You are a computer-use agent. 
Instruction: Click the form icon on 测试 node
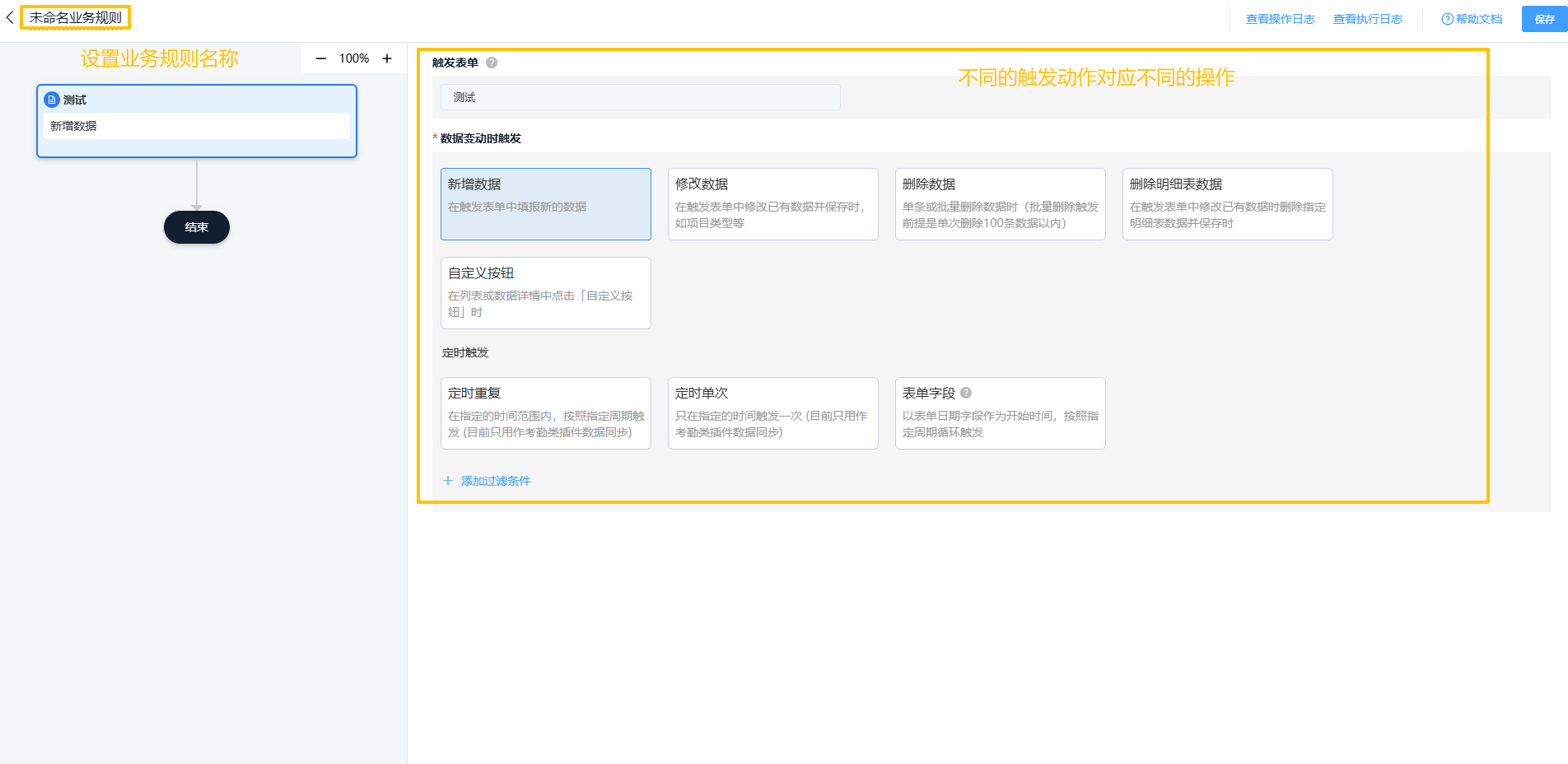tap(52, 100)
